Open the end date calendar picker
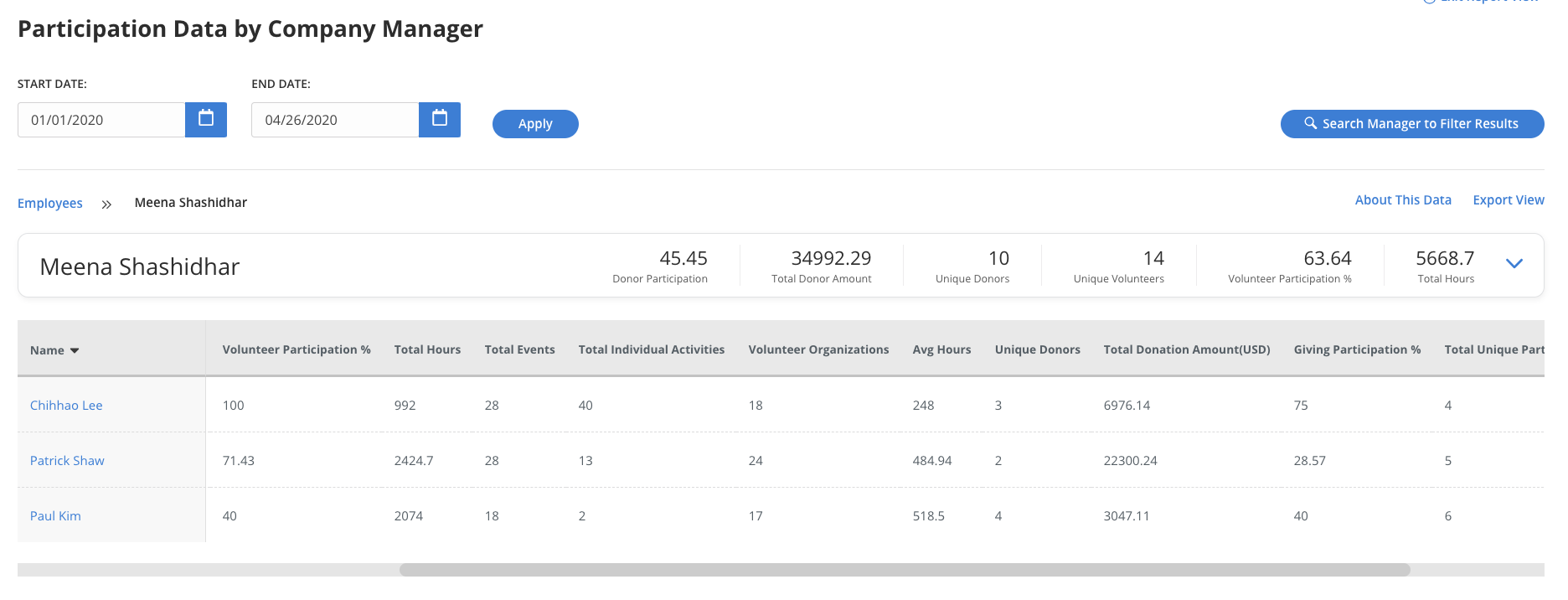Viewport: 1568px width, 600px height. tap(439, 119)
